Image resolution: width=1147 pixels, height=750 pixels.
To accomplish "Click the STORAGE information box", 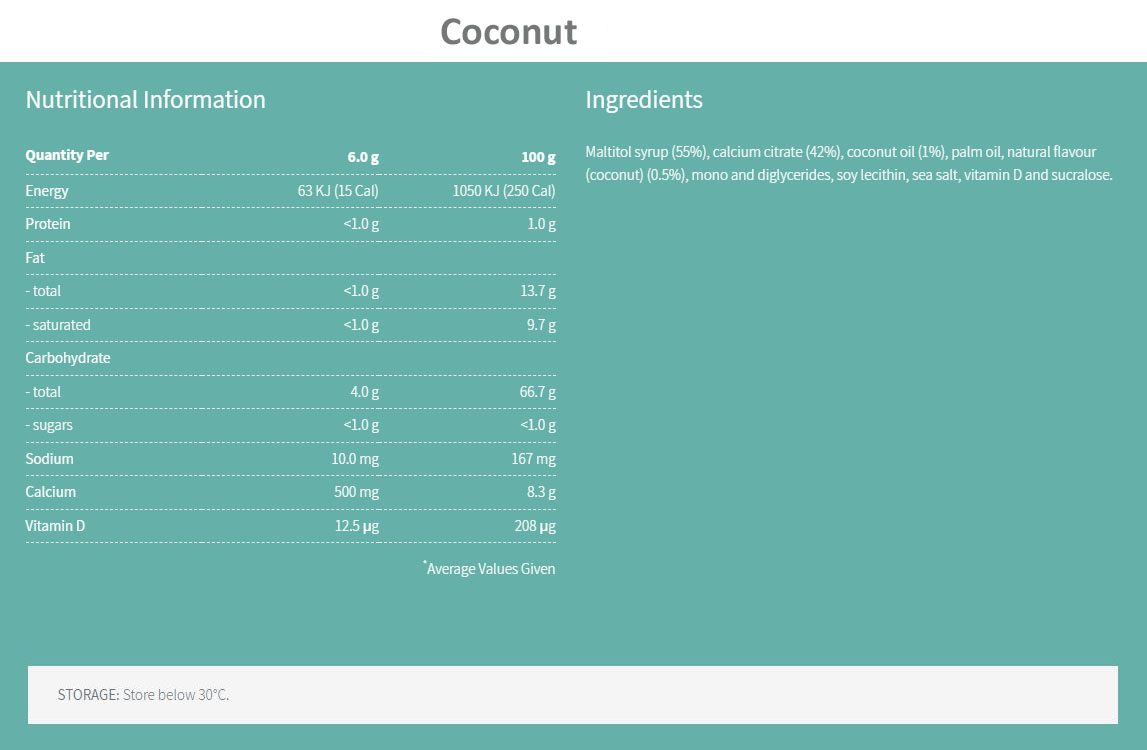I will (x=572, y=694).
